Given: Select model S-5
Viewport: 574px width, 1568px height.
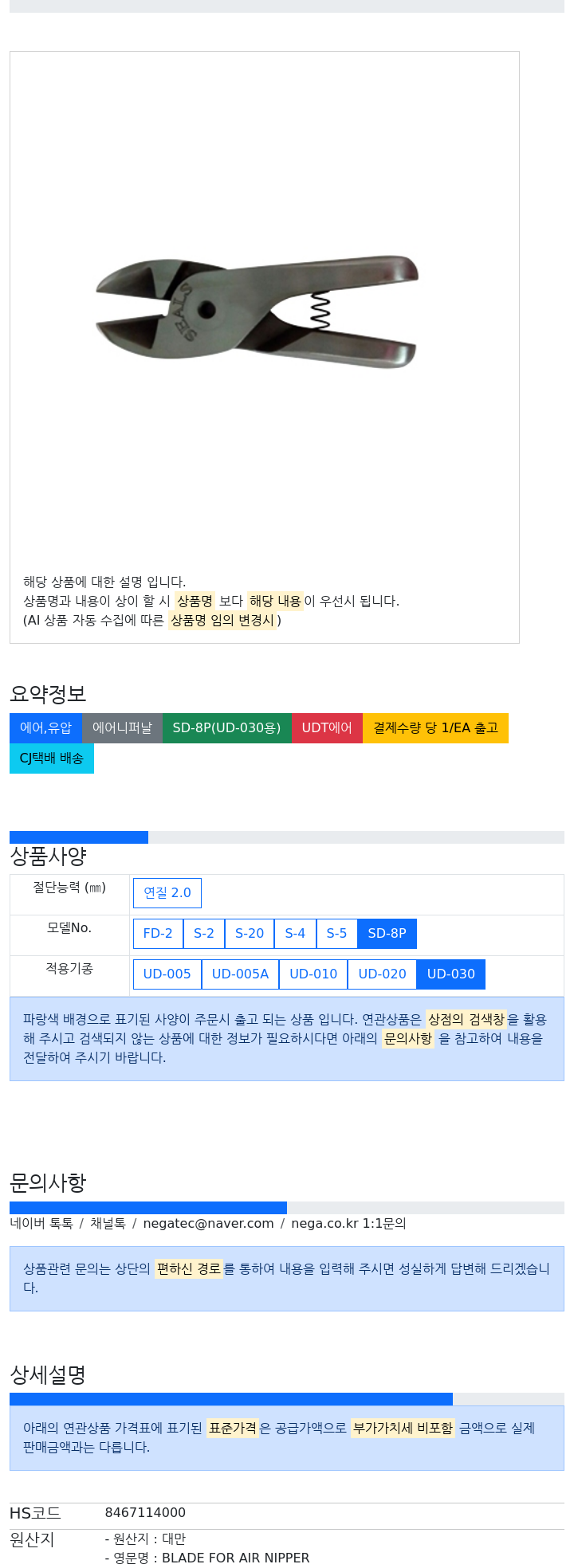Looking at the screenshot, I should (x=336, y=934).
